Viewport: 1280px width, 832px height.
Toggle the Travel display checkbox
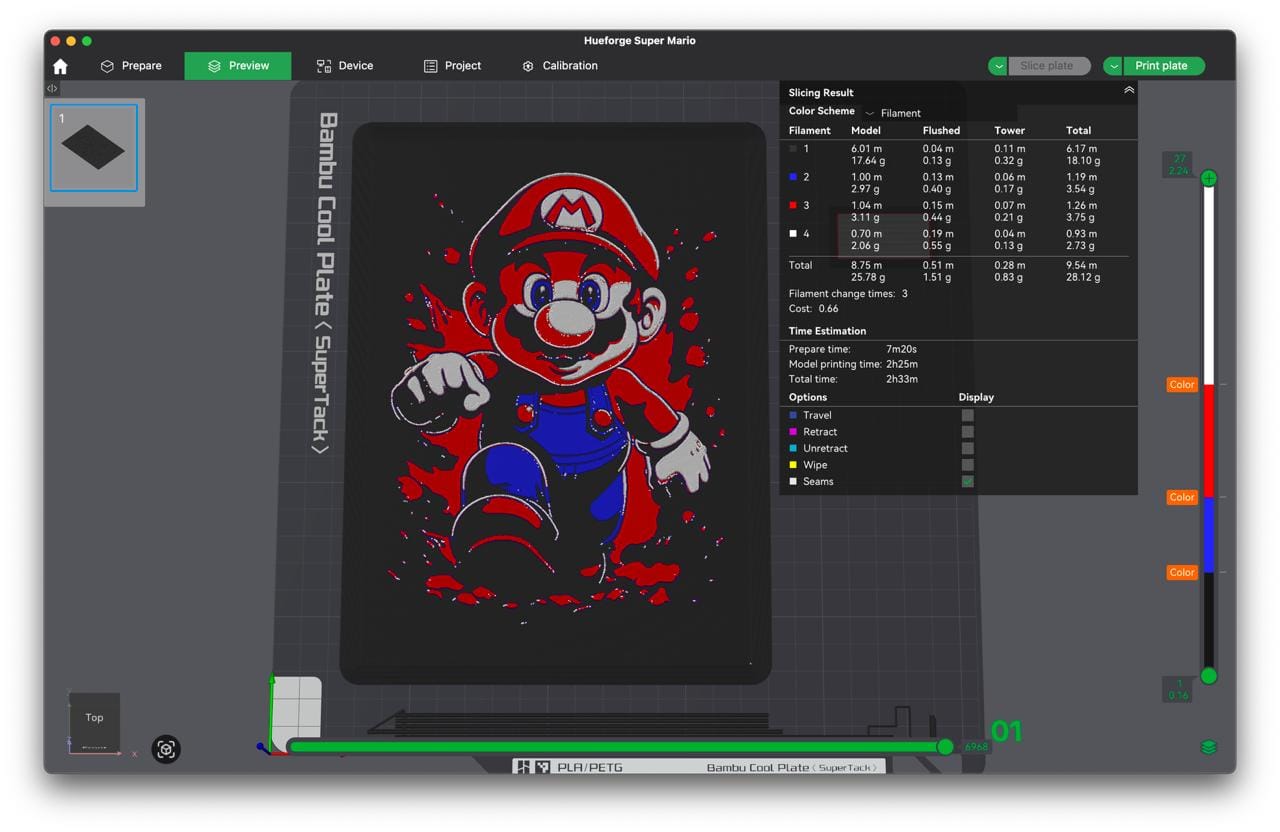pos(967,415)
